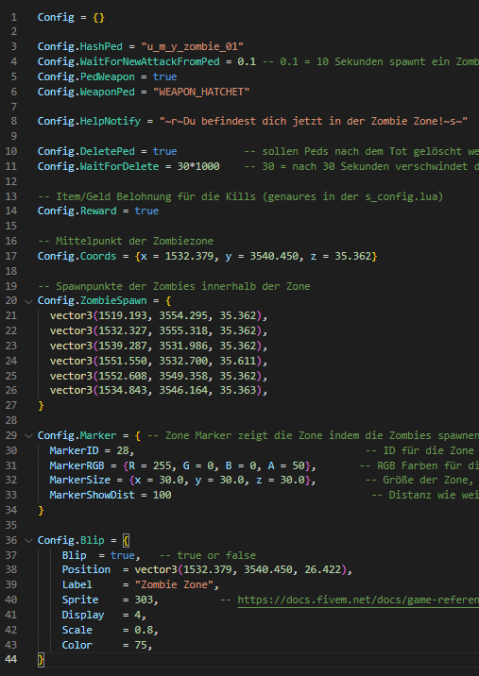Click the true value of Config.Reward

[147, 211]
